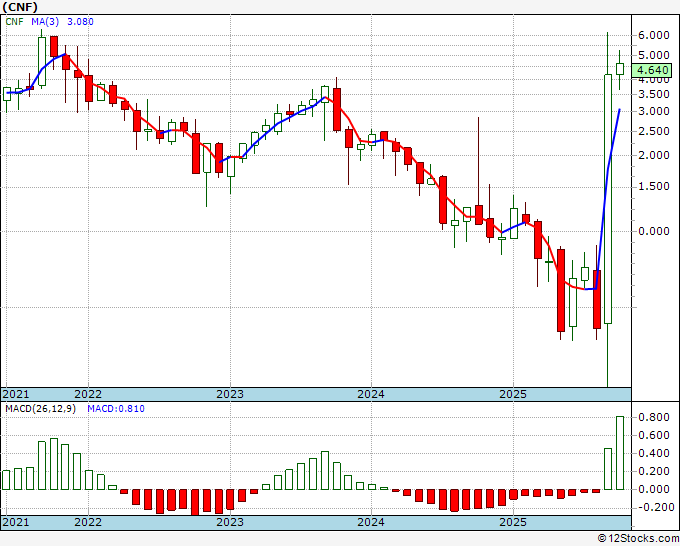The width and height of the screenshot is (680, 546).
Task: Click the 2022 label on price timeline
Action: pyautogui.click(x=88, y=394)
